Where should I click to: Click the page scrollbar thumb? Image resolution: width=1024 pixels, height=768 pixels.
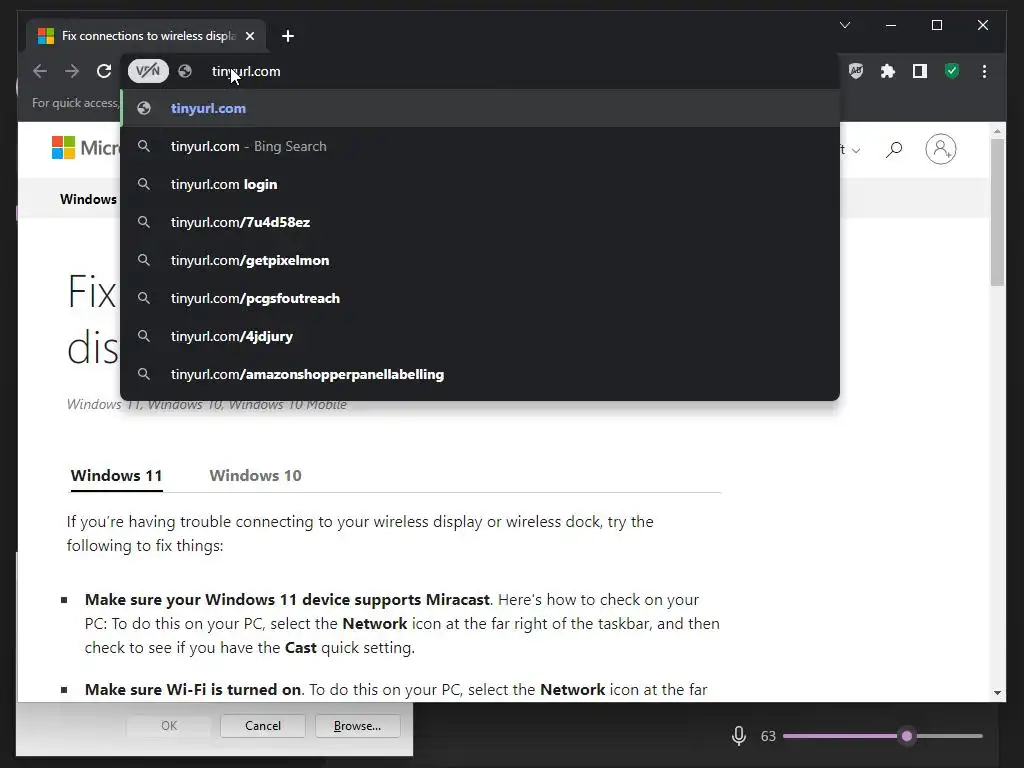pyautogui.click(x=997, y=212)
